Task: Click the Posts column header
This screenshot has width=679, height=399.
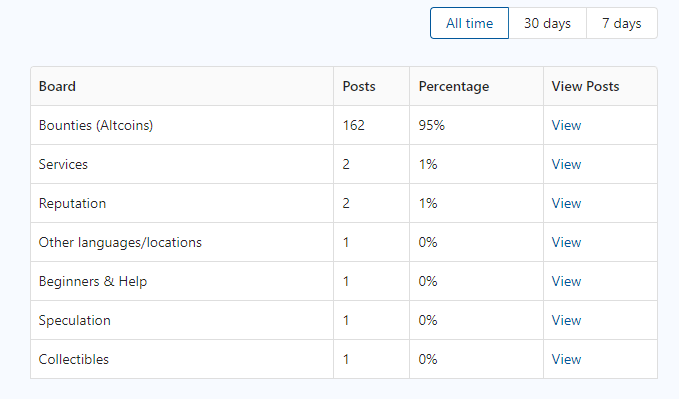Action: pos(359,86)
